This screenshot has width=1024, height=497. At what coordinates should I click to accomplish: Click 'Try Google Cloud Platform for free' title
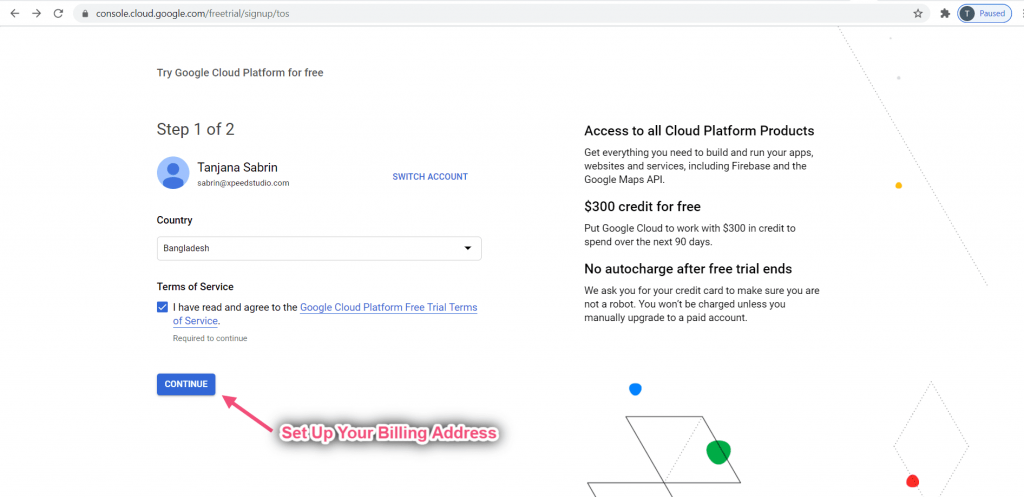tap(240, 72)
